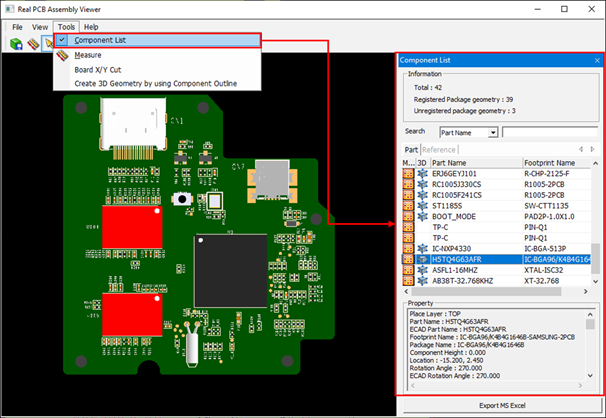Screen dimensions: 606x418
Task: Click the component search text field
Action: coord(549,132)
